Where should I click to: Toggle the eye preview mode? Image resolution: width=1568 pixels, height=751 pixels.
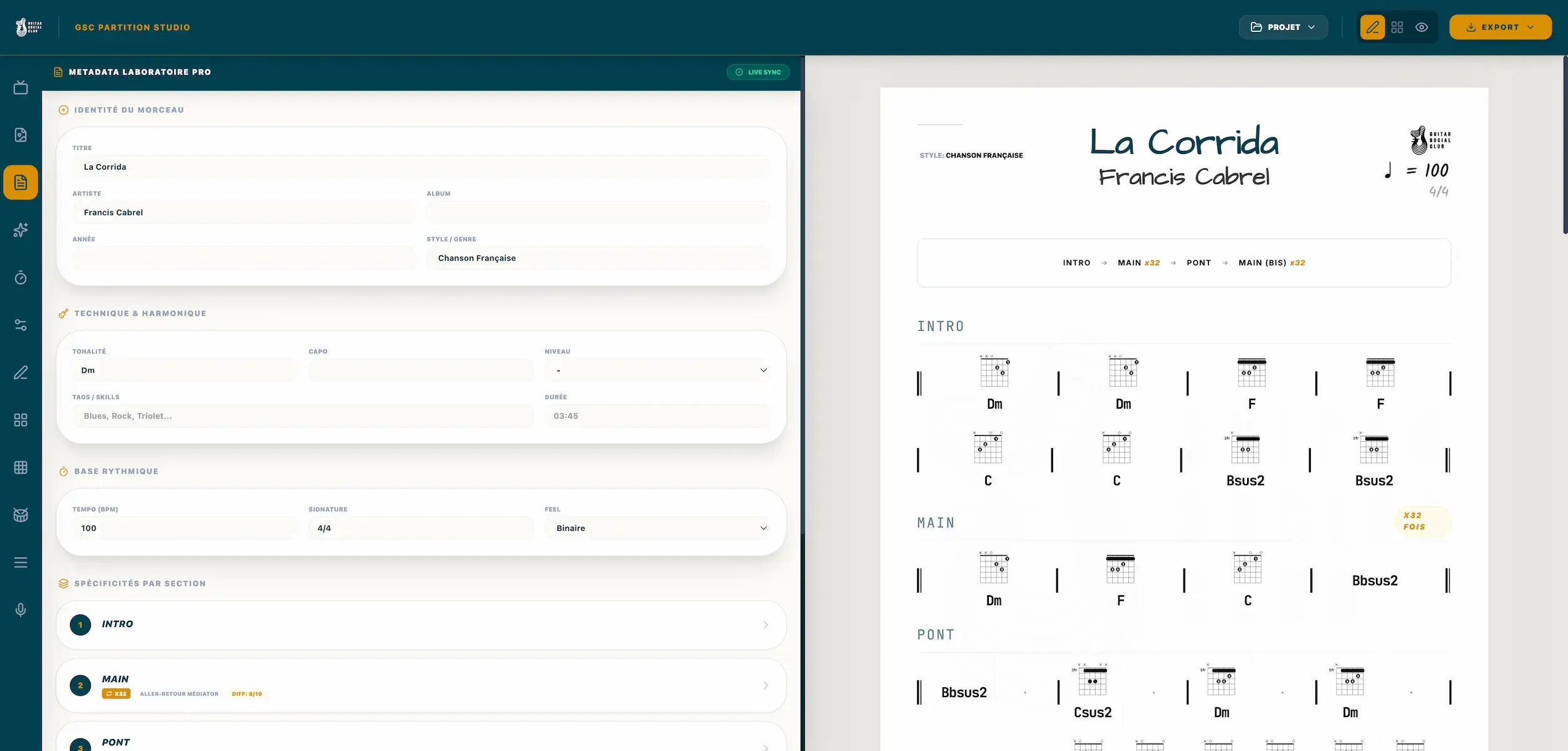click(1422, 28)
